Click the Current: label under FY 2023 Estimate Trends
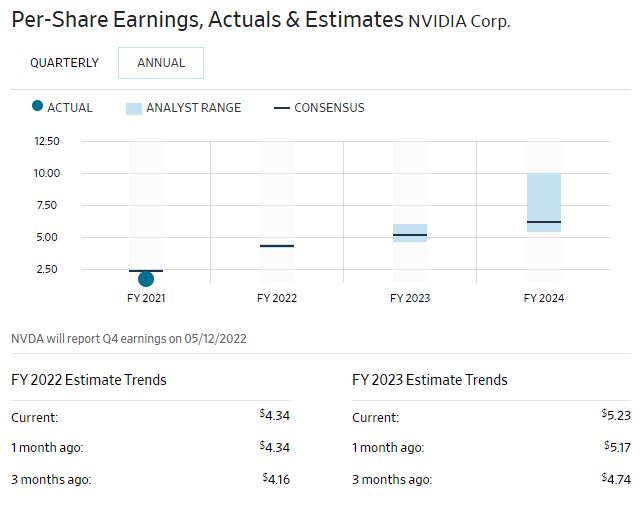The height and width of the screenshot is (506, 640). pyautogui.click(x=376, y=418)
